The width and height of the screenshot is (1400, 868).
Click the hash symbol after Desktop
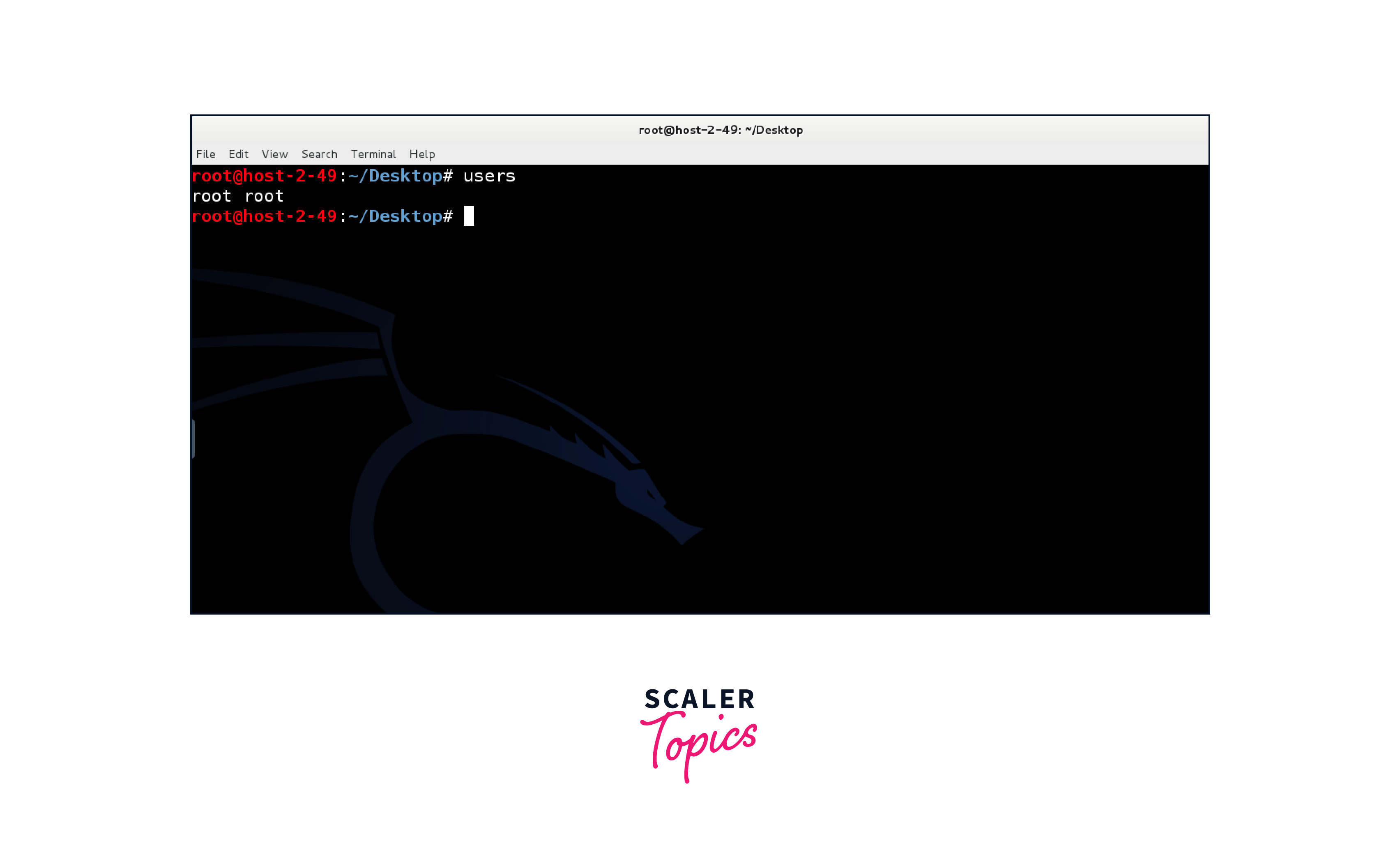pyautogui.click(x=450, y=216)
